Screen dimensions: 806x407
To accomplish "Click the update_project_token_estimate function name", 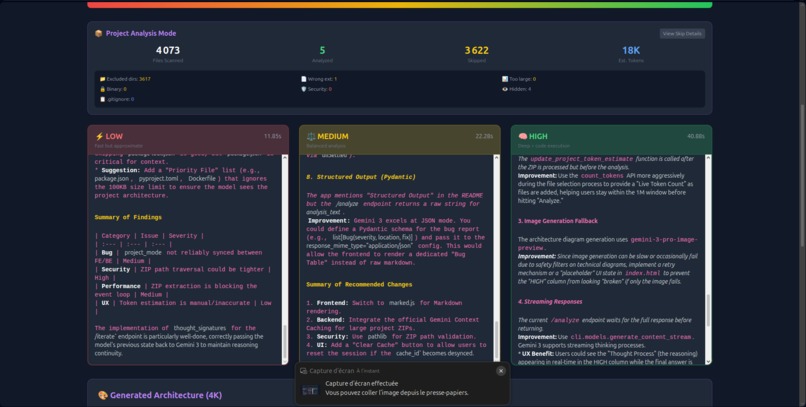I will [x=581, y=159].
